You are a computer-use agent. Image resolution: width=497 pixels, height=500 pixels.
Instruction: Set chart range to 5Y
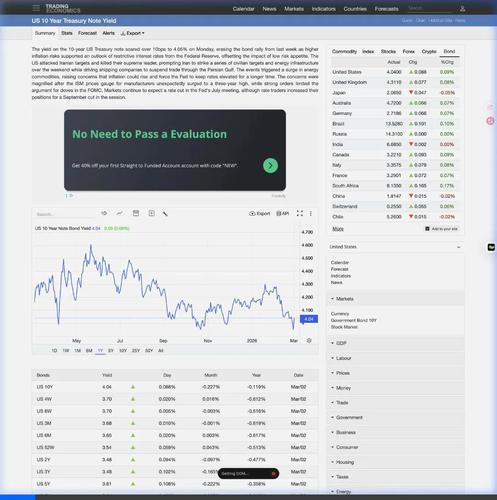111,351
